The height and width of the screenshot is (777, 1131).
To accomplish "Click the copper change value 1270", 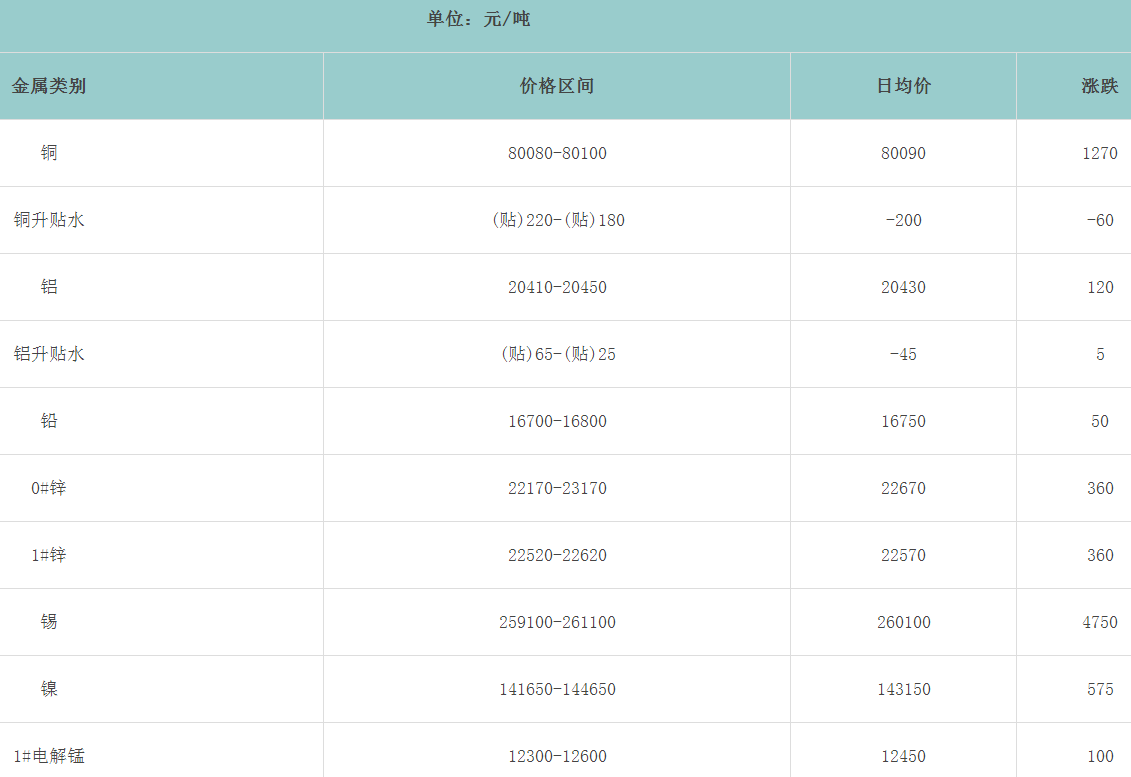I will pyautogui.click(x=1099, y=153).
